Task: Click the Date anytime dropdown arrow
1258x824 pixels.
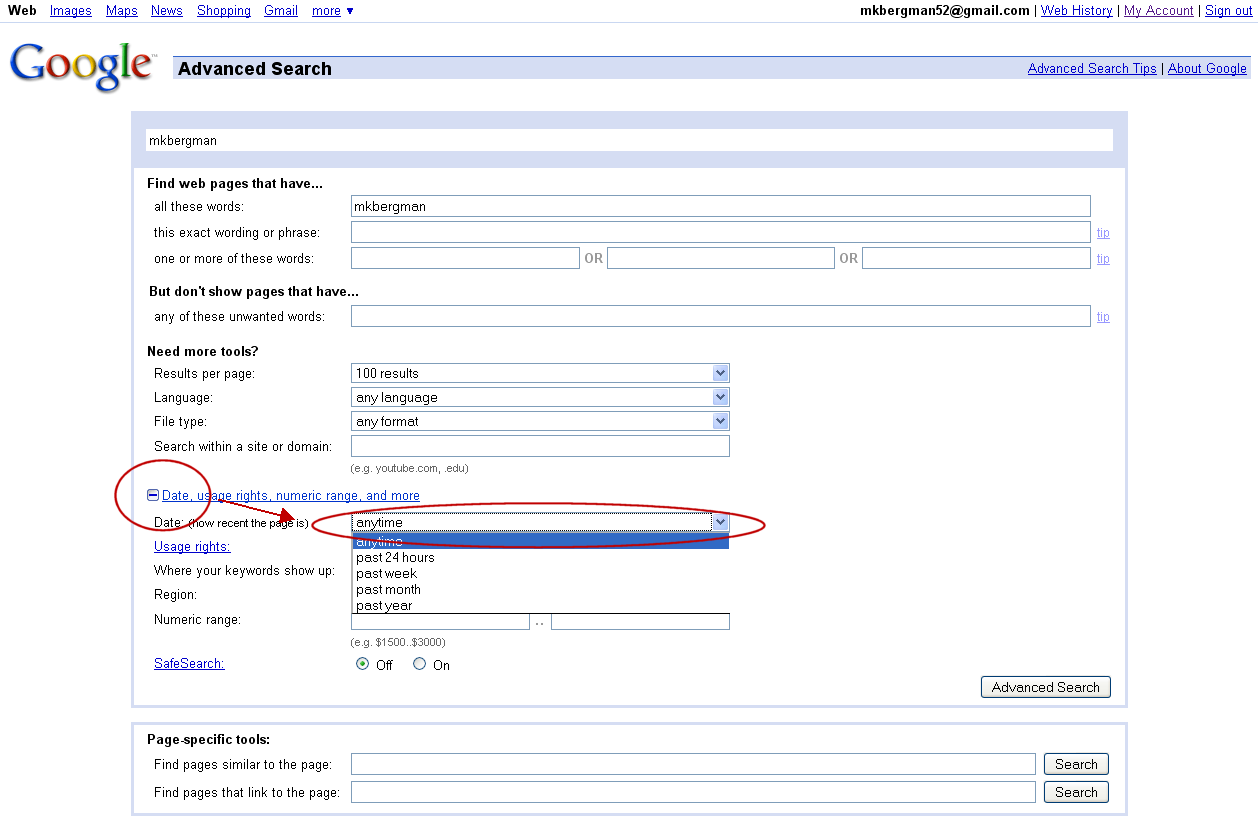Action: [x=720, y=522]
